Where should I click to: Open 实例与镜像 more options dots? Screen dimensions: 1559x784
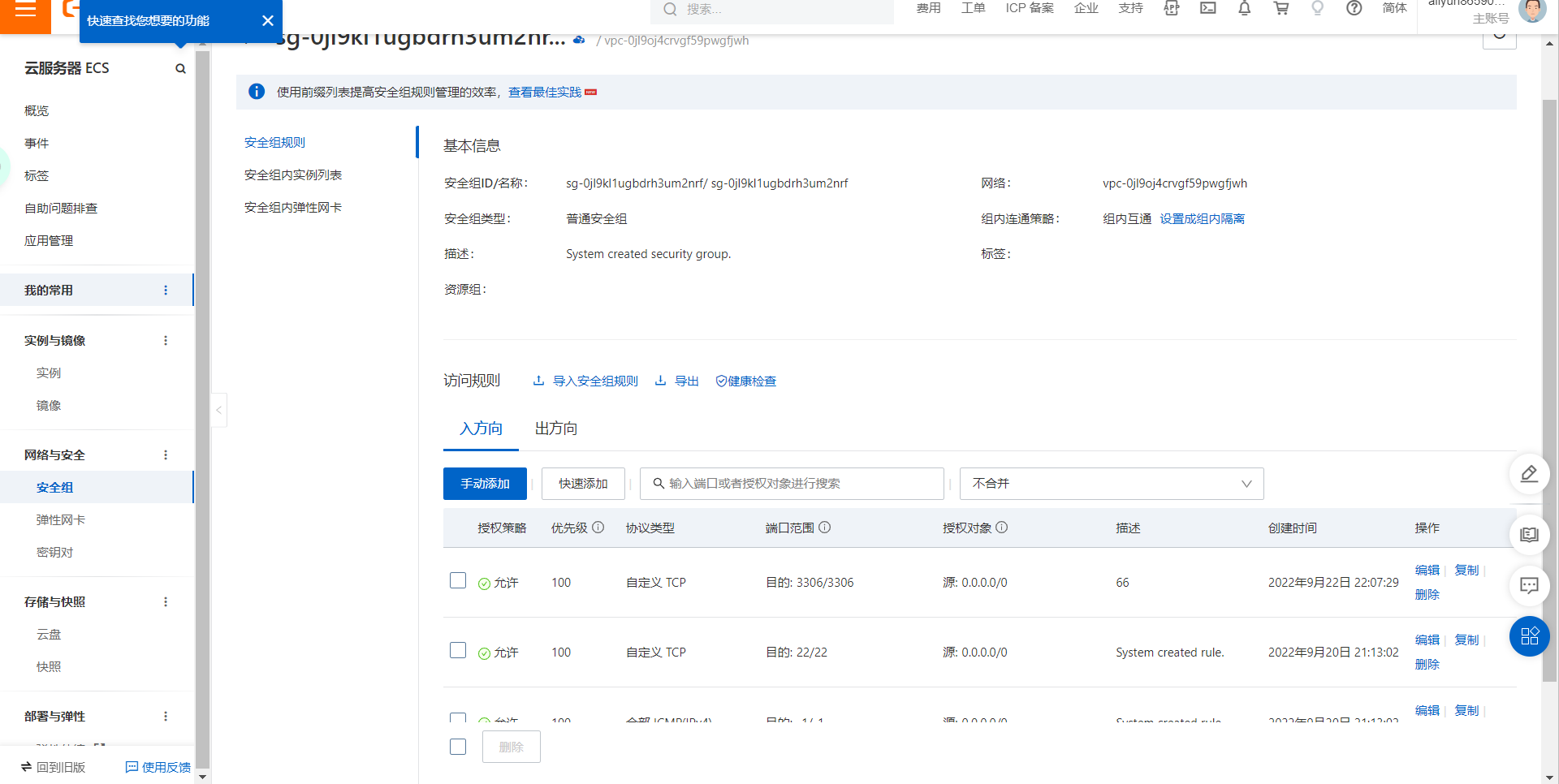pos(166,341)
